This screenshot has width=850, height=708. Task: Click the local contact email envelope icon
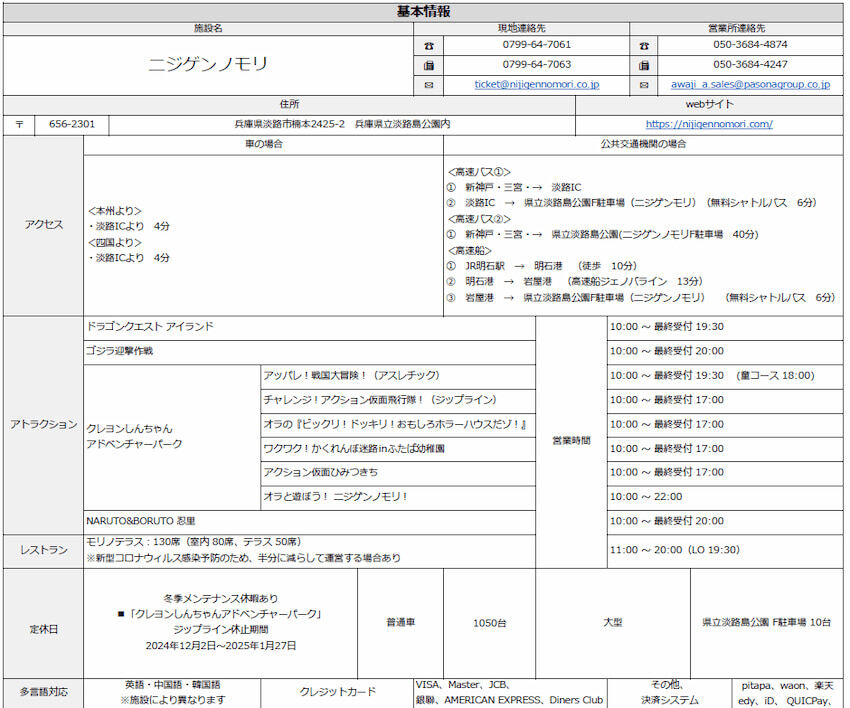coord(429,85)
